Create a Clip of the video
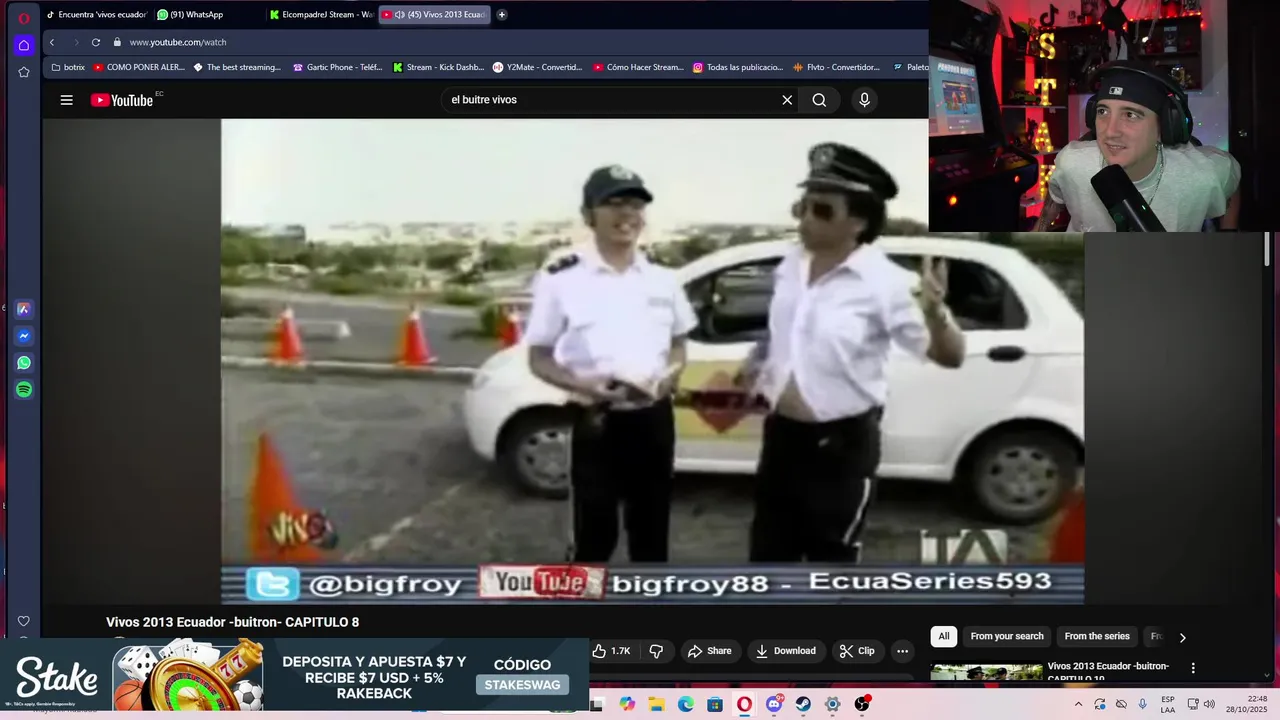Image resolution: width=1280 pixels, height=720 pixels. pos(857,651)
